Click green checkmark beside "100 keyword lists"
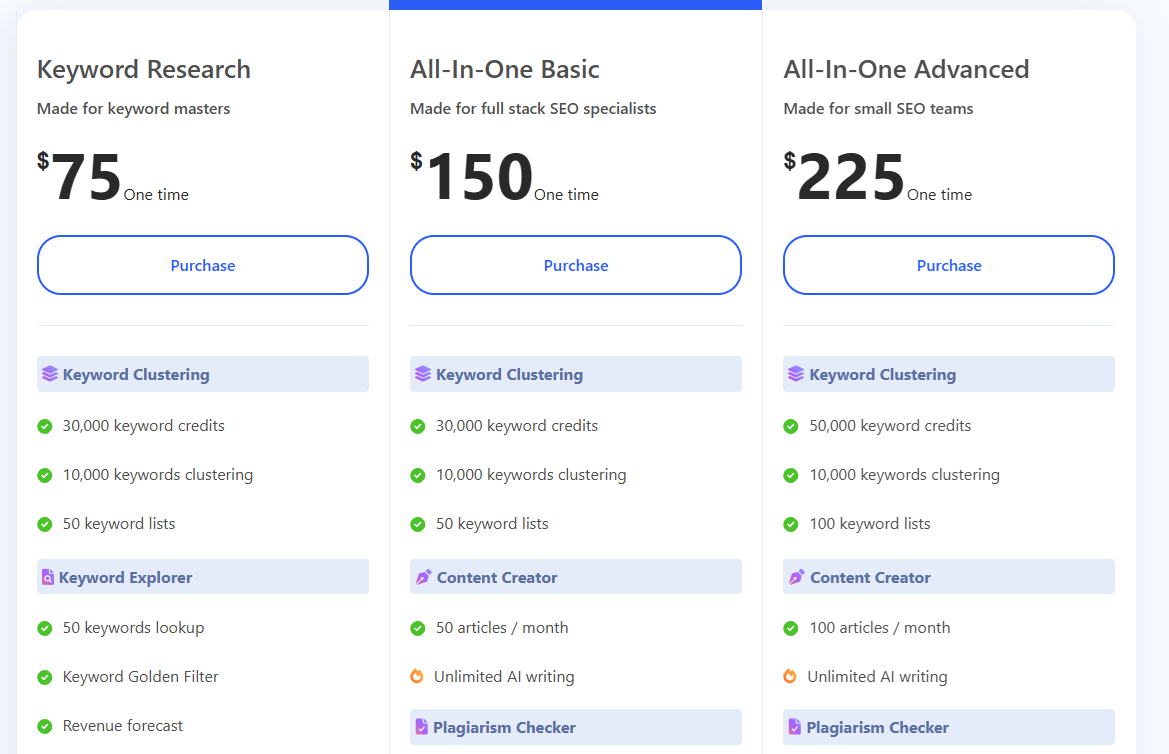This screenshot has width=1169, height=754. pos(791,524)
